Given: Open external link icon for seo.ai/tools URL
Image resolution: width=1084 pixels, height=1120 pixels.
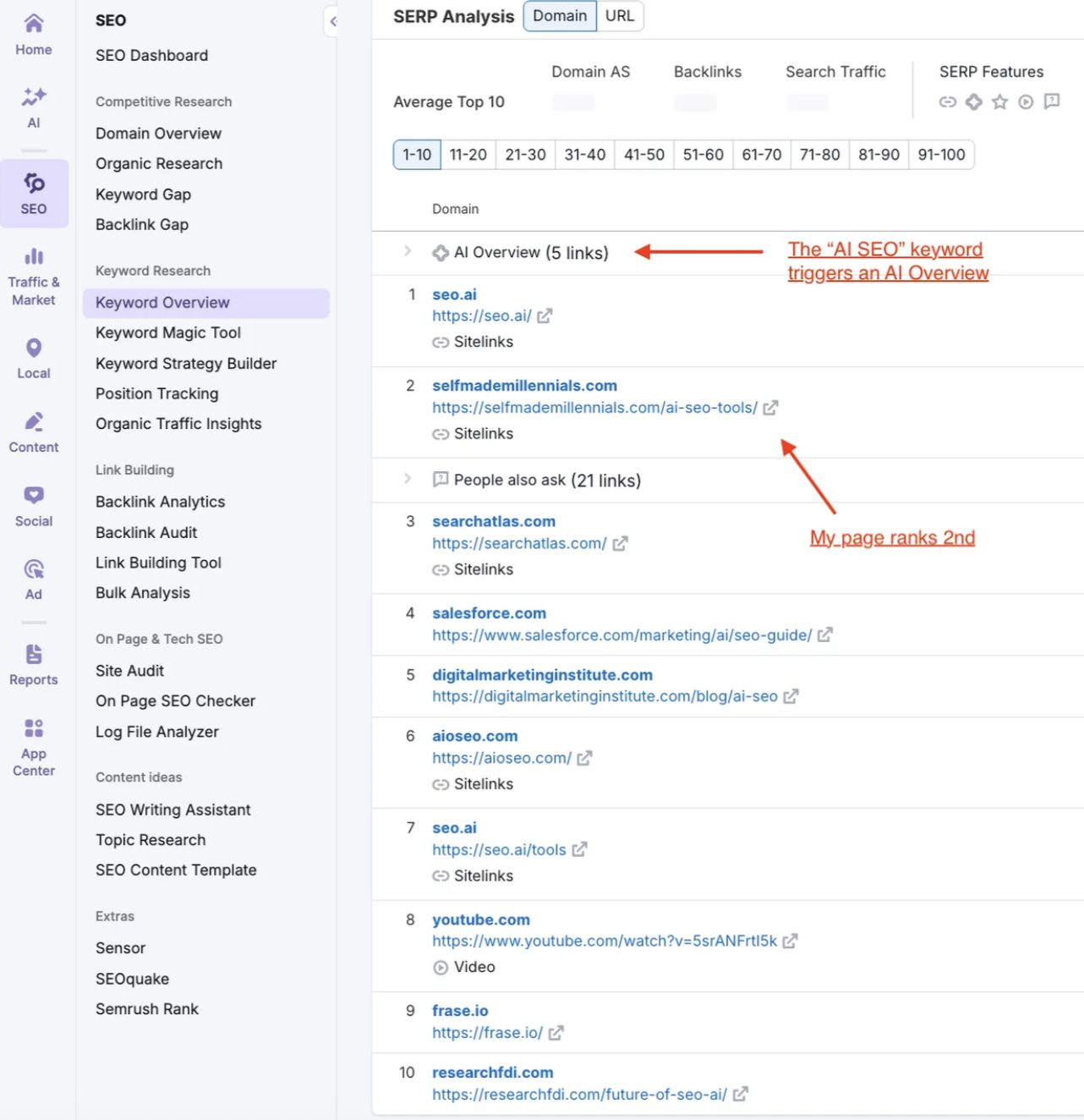Looking at the screenshot, I should click(x=579, y=849).
